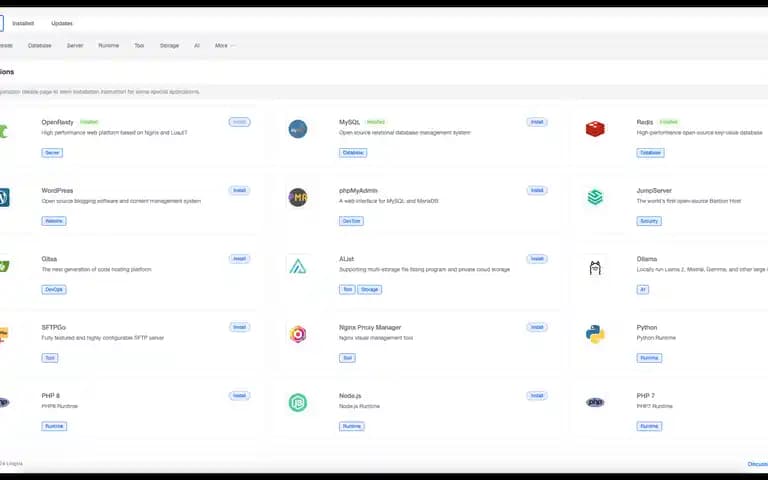Click the Runtime tag under Node.js
This screenshot has height=480, width=768.
[x=352, y=426]
